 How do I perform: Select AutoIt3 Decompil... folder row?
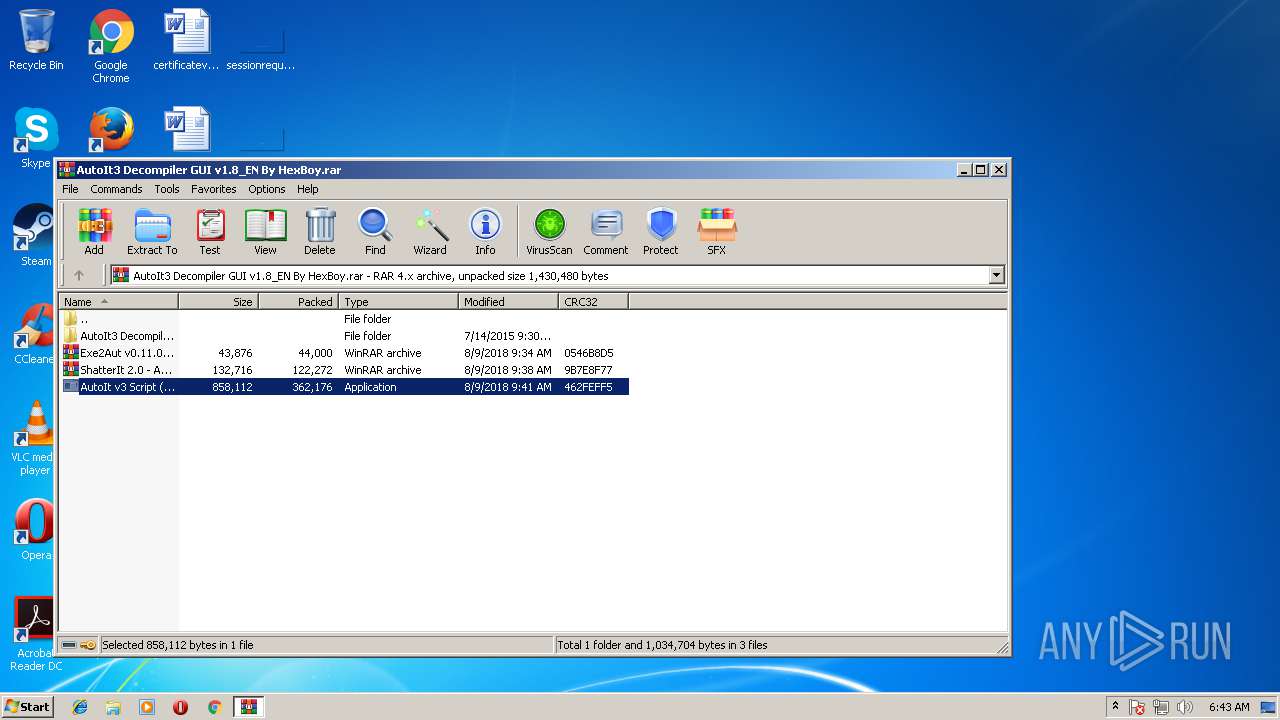344,336
